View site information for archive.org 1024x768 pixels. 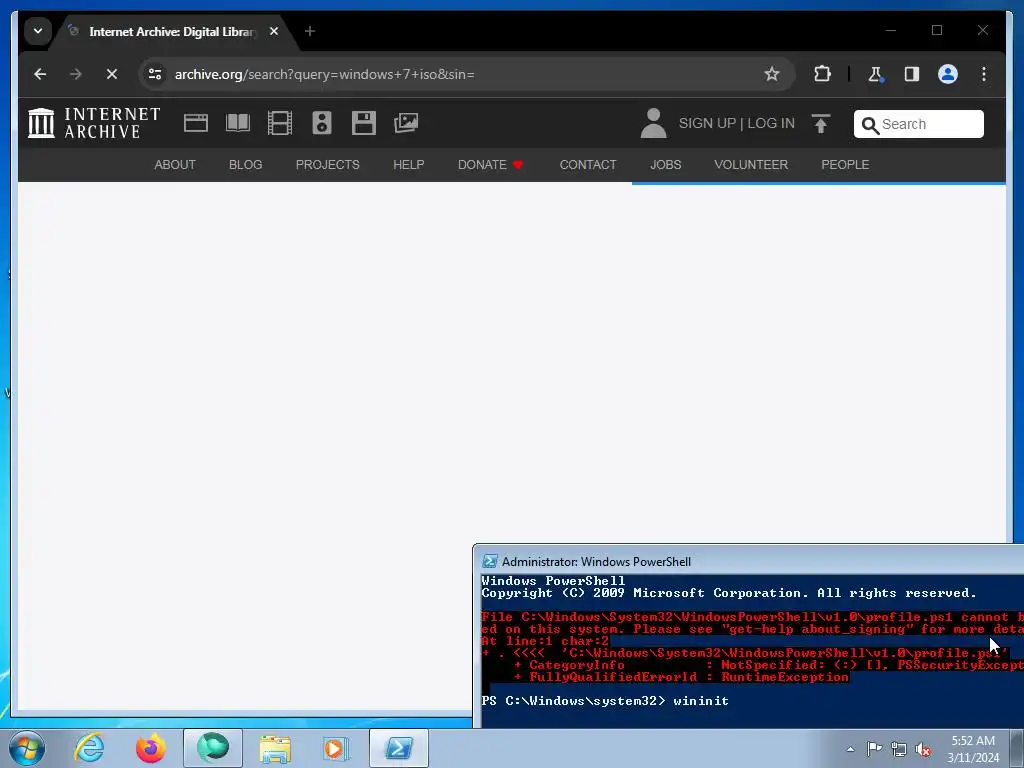(155, 74)
